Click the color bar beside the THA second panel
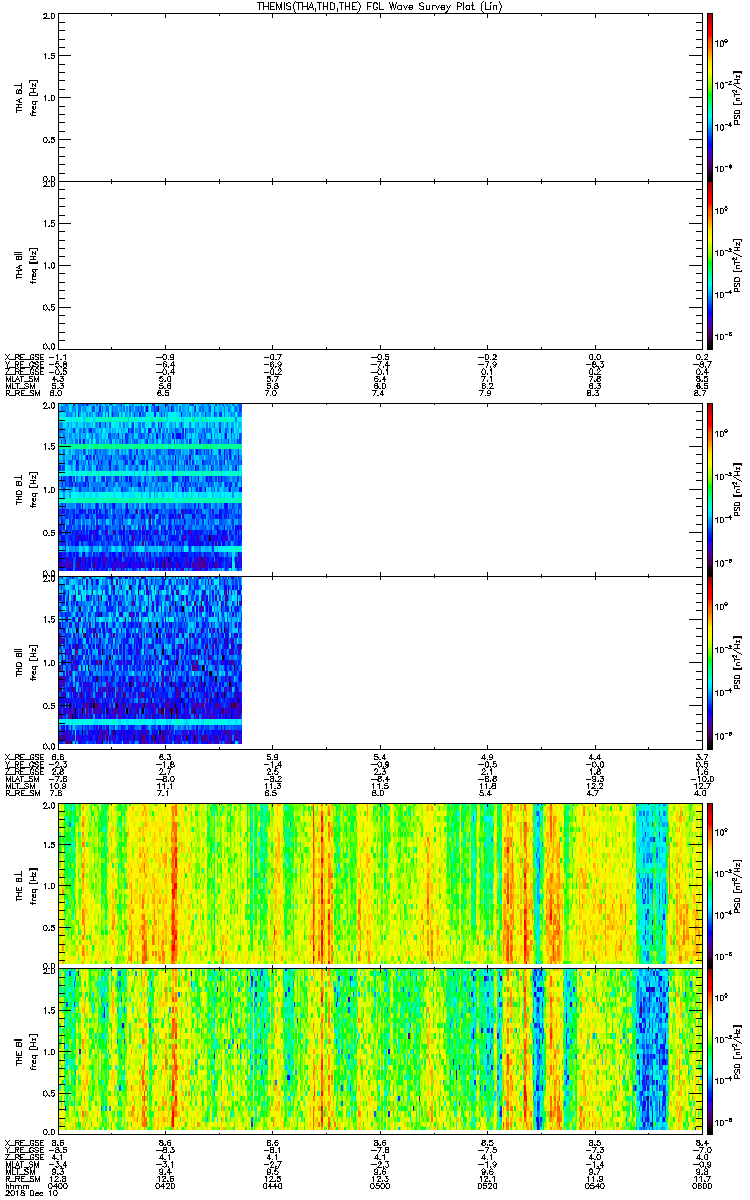Viewport: 750px width, 1200px height. coord(709,266)
